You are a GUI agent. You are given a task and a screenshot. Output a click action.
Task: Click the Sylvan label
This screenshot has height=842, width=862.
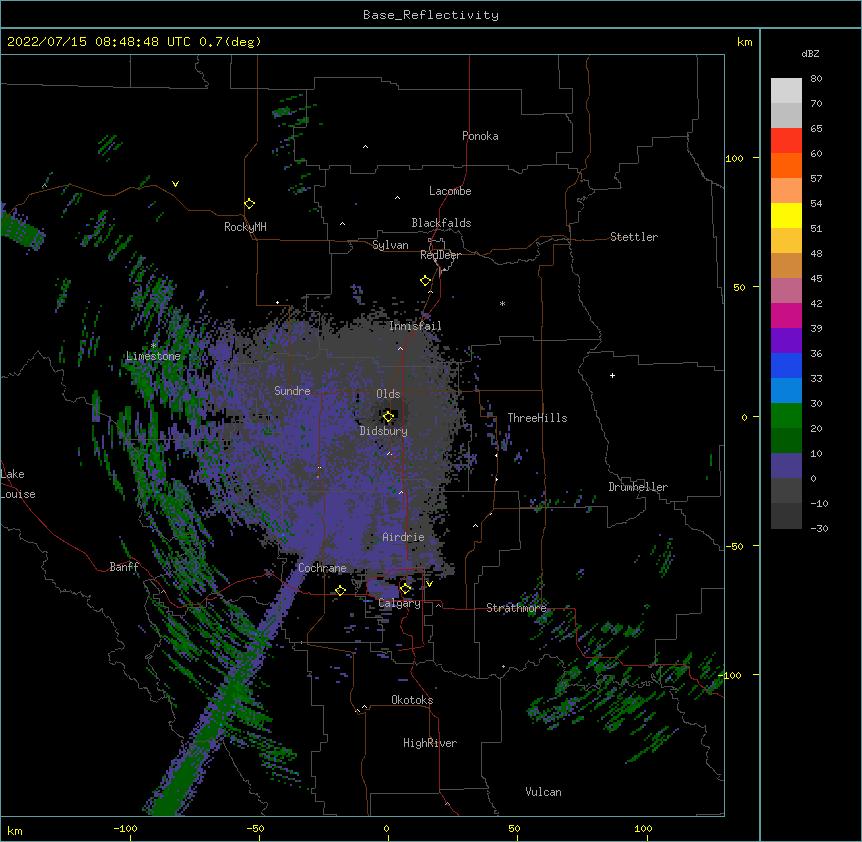tap(390, 245)
